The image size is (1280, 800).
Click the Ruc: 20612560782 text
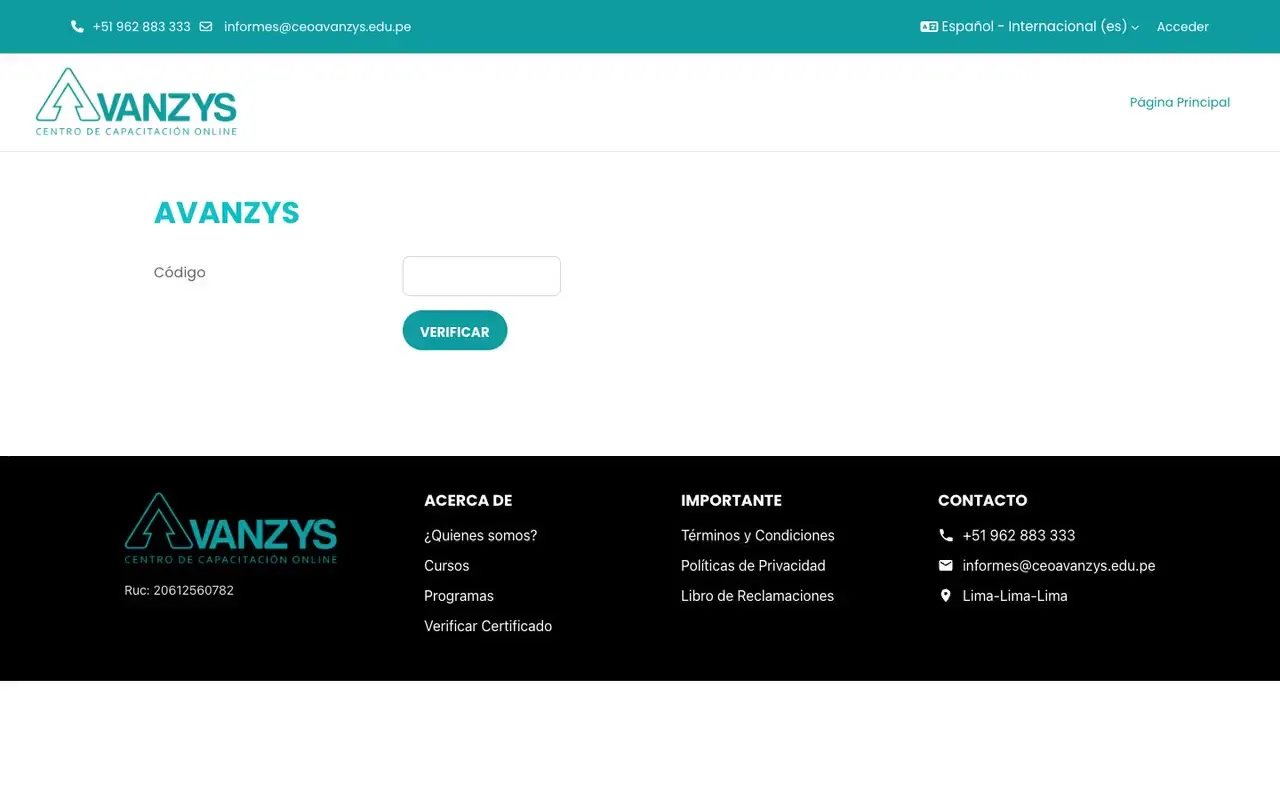pyautogui.click(x=179, y=591)
